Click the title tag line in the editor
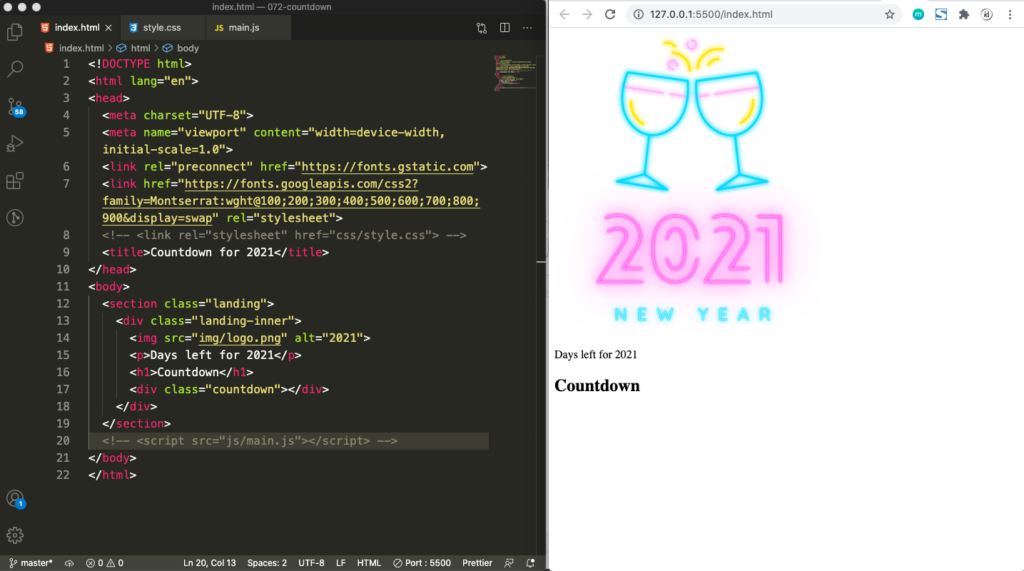This screenshot has width=1024, height=571. 216,252
